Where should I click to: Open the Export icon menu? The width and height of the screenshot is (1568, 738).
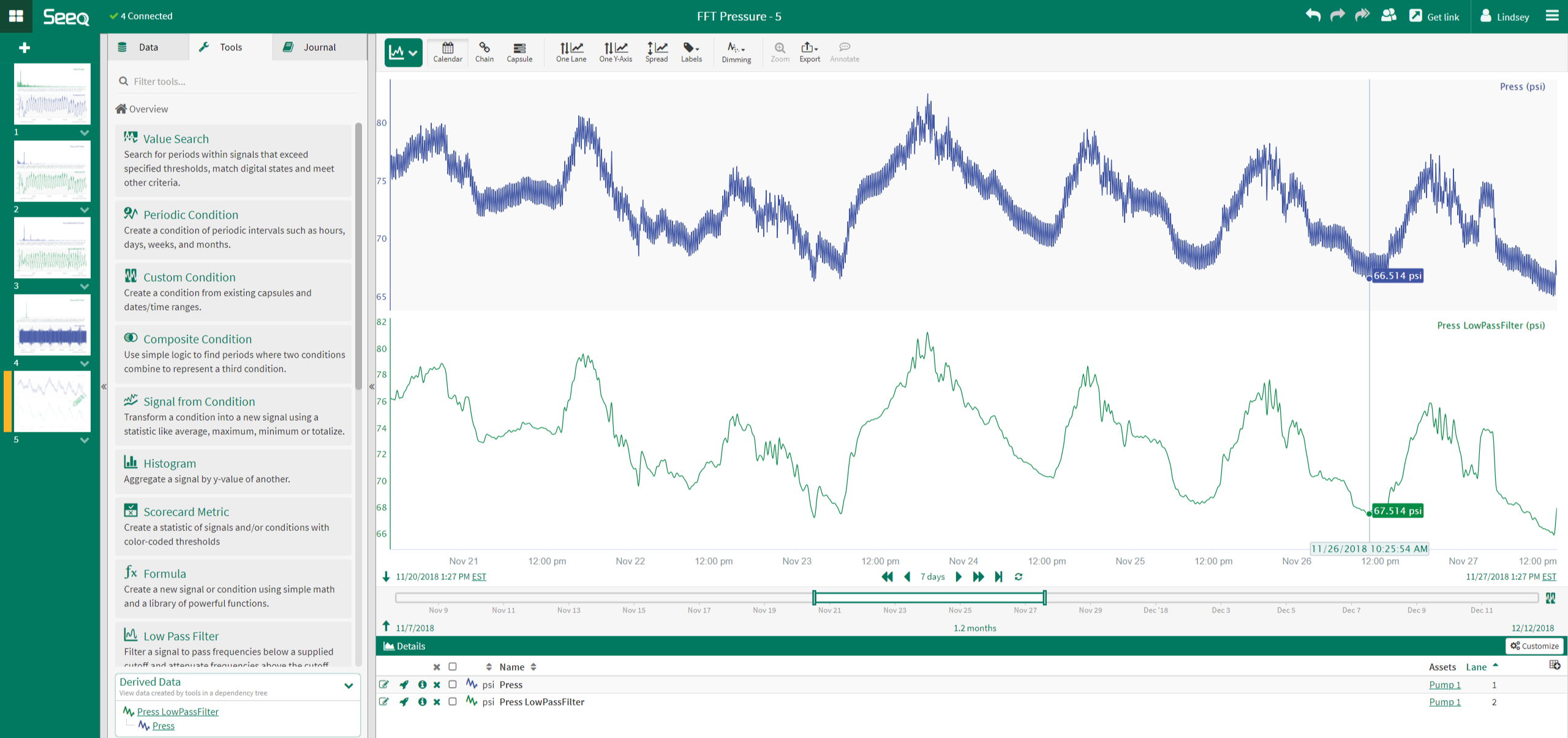pyautogui.click(x=809, y=51)
